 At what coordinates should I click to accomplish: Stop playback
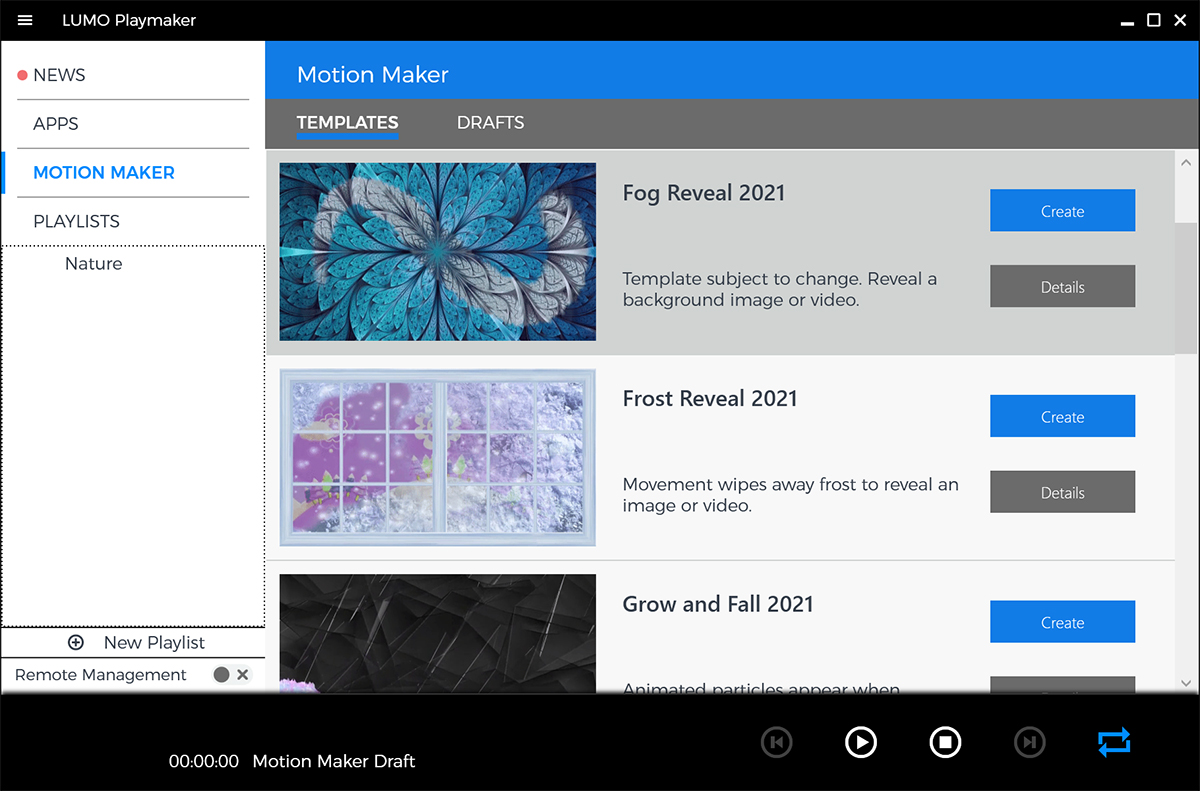[x=945, y=742]
